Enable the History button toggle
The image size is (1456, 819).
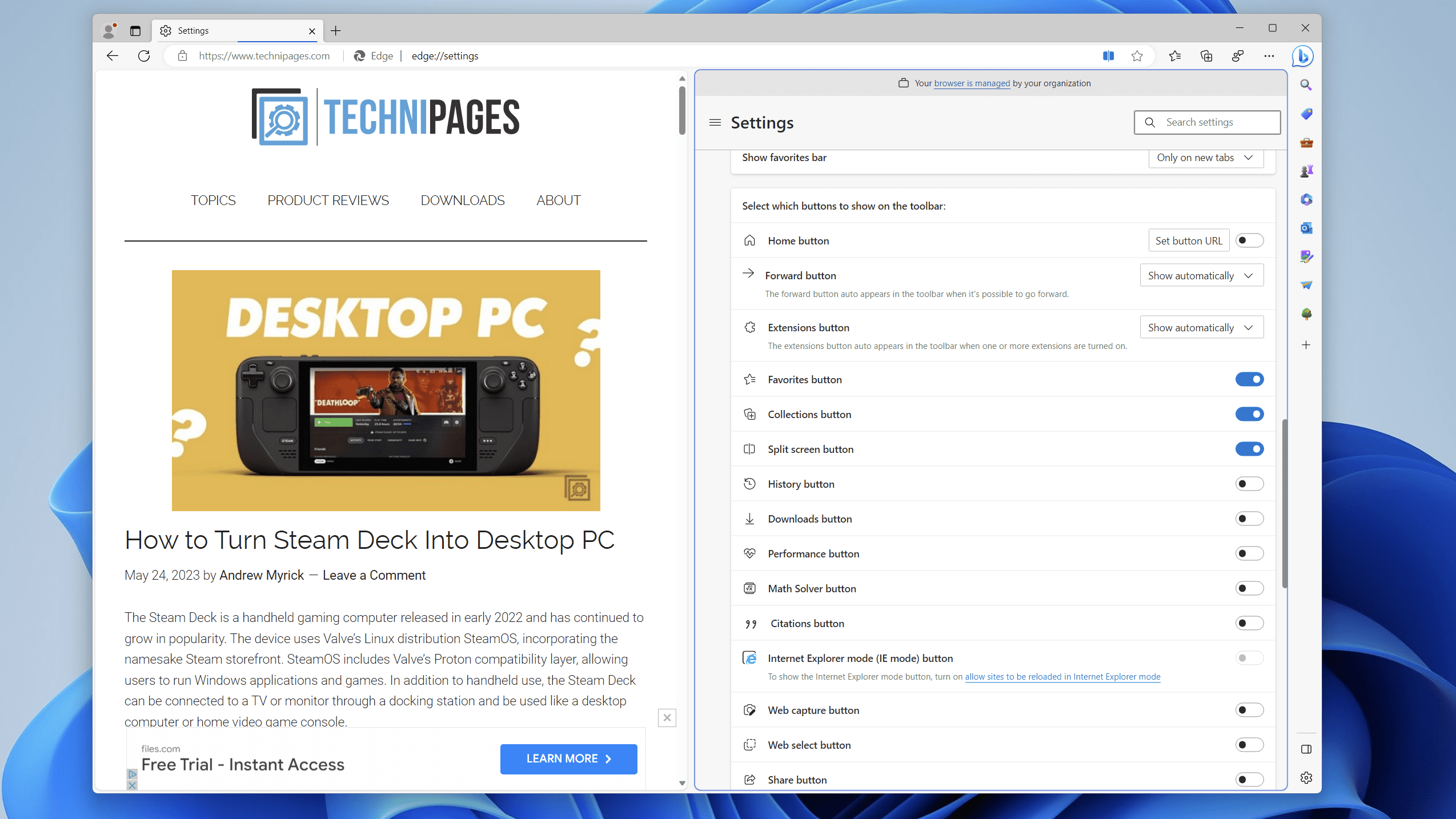1250,483
